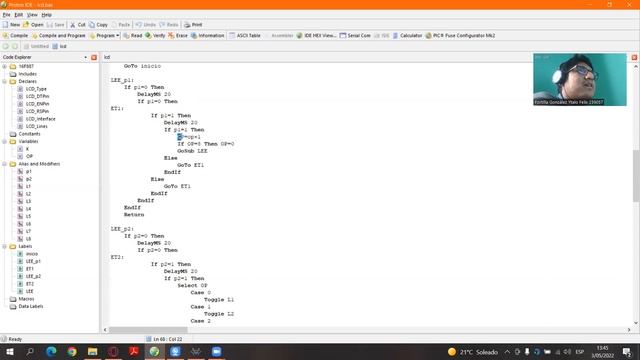Select alias p2 in explorer
Image resolution: width=640 pixels, height=360 pixels.
coord(29,179)
